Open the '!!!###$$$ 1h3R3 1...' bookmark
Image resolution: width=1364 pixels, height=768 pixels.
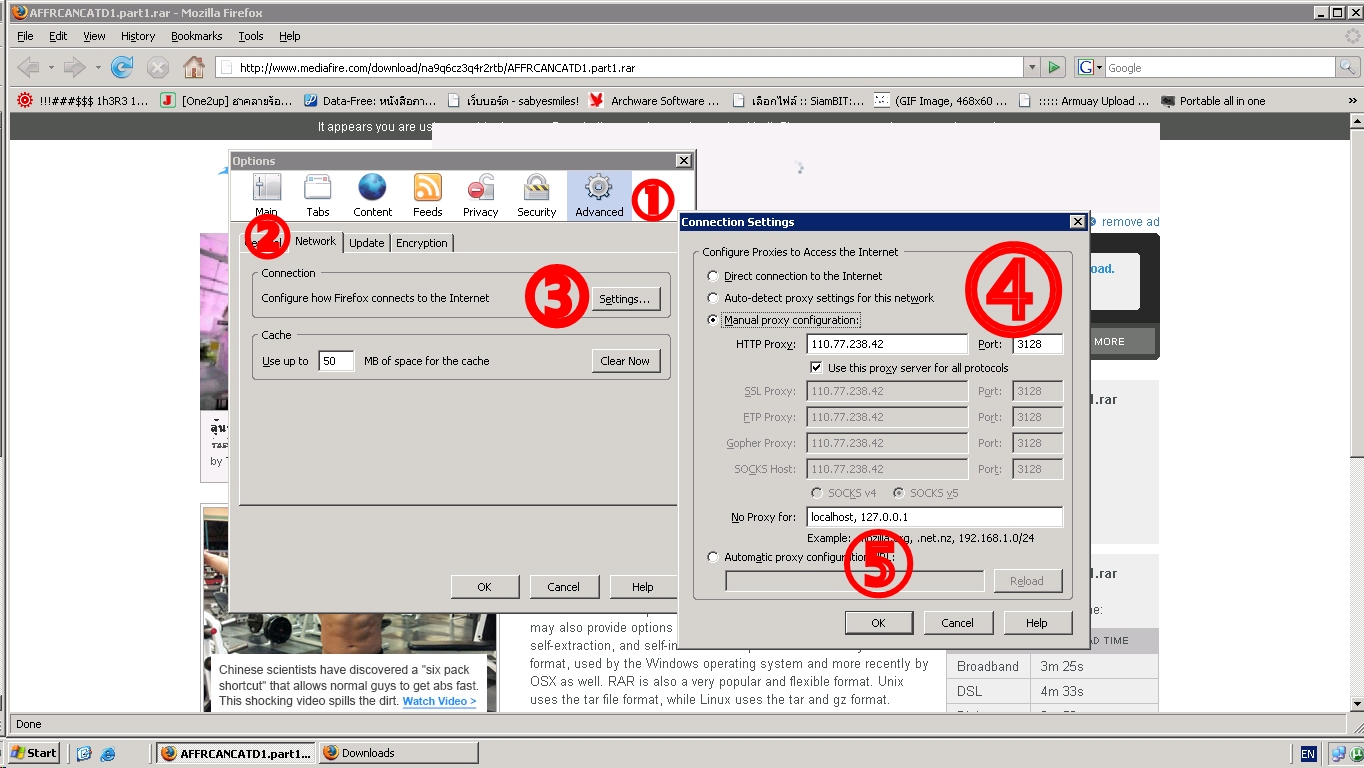tap(82, 101)
